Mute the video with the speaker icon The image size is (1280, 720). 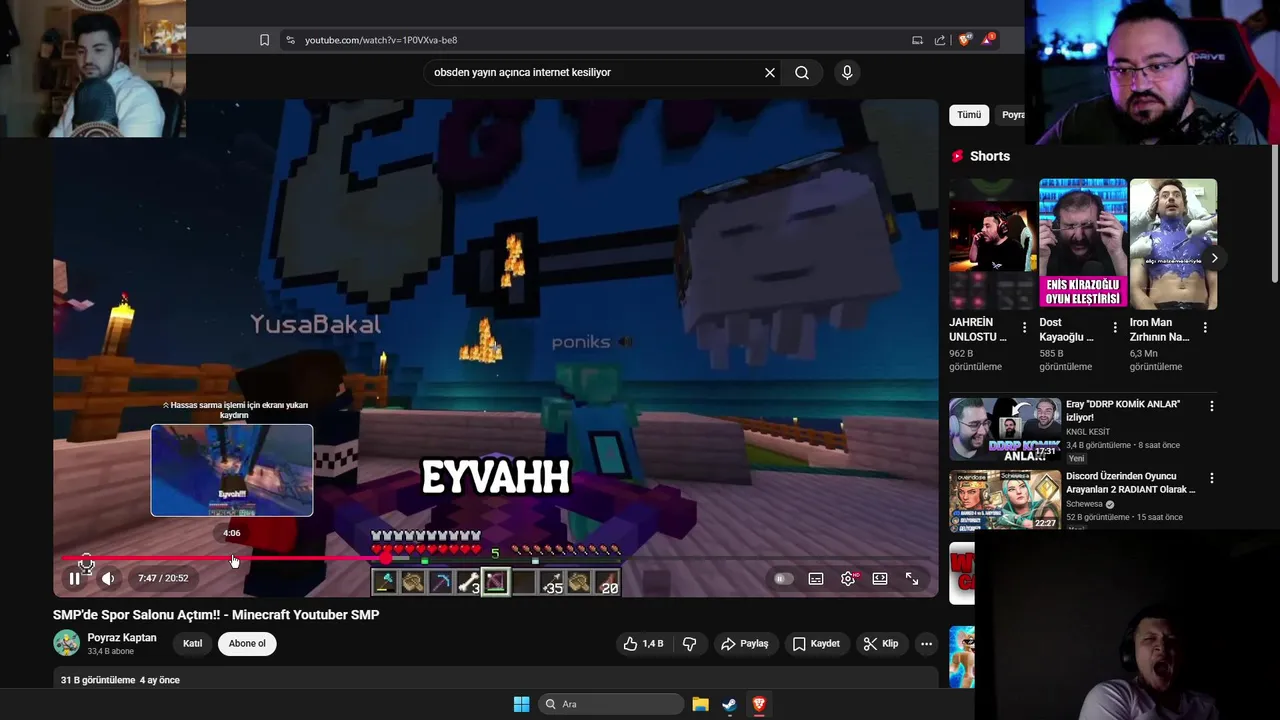[x=108, y=578]
